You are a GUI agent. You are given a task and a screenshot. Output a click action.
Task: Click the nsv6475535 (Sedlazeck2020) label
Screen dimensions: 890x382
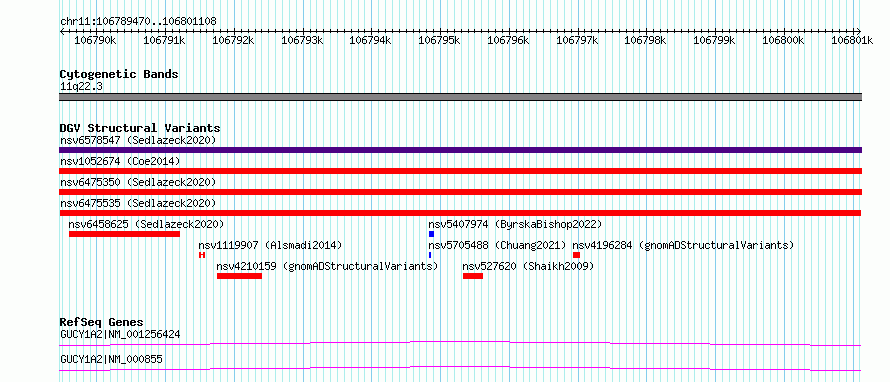click(x=138, y=203)
